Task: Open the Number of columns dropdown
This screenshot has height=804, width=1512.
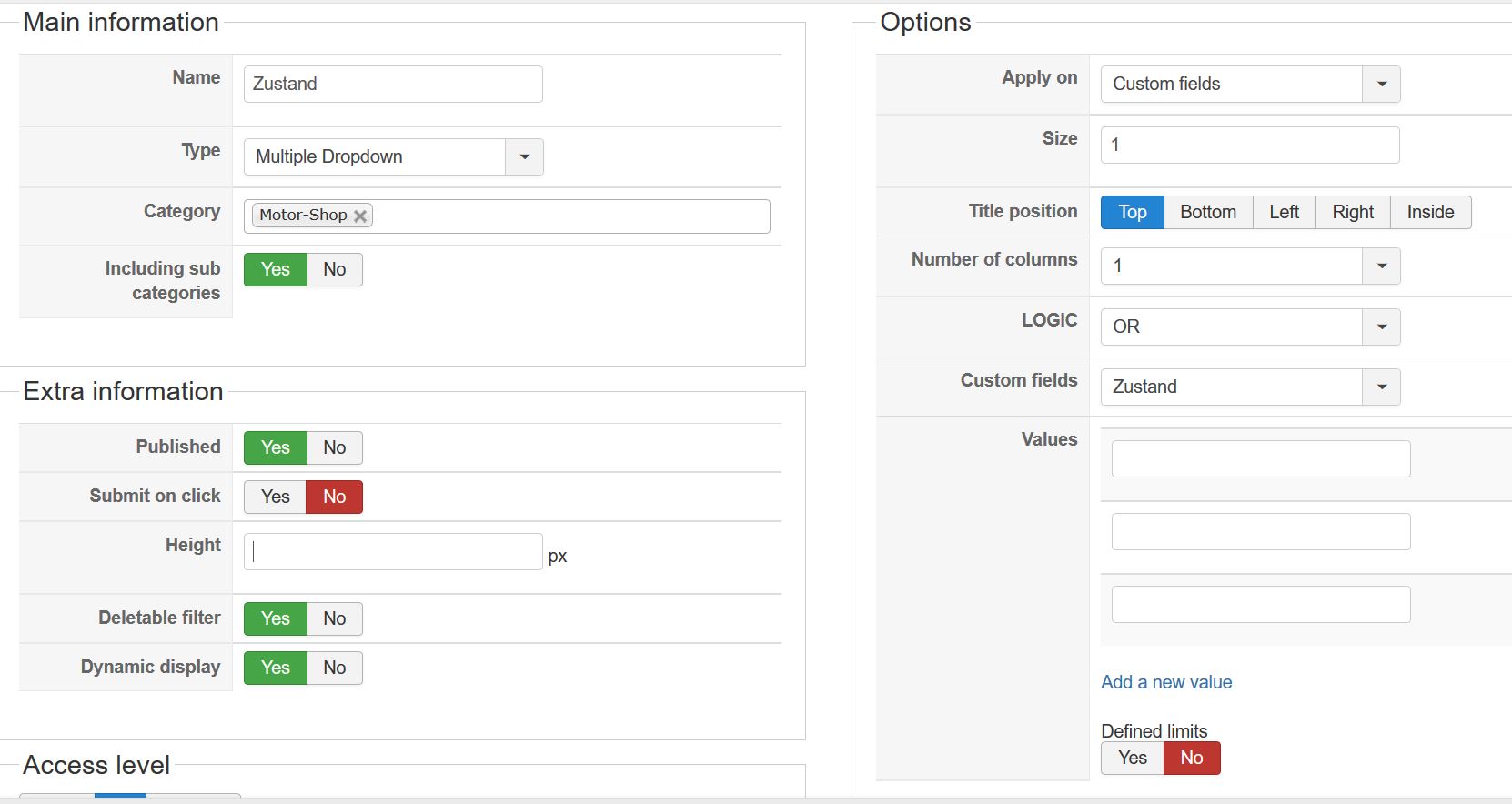Action: pos(1381,266)
